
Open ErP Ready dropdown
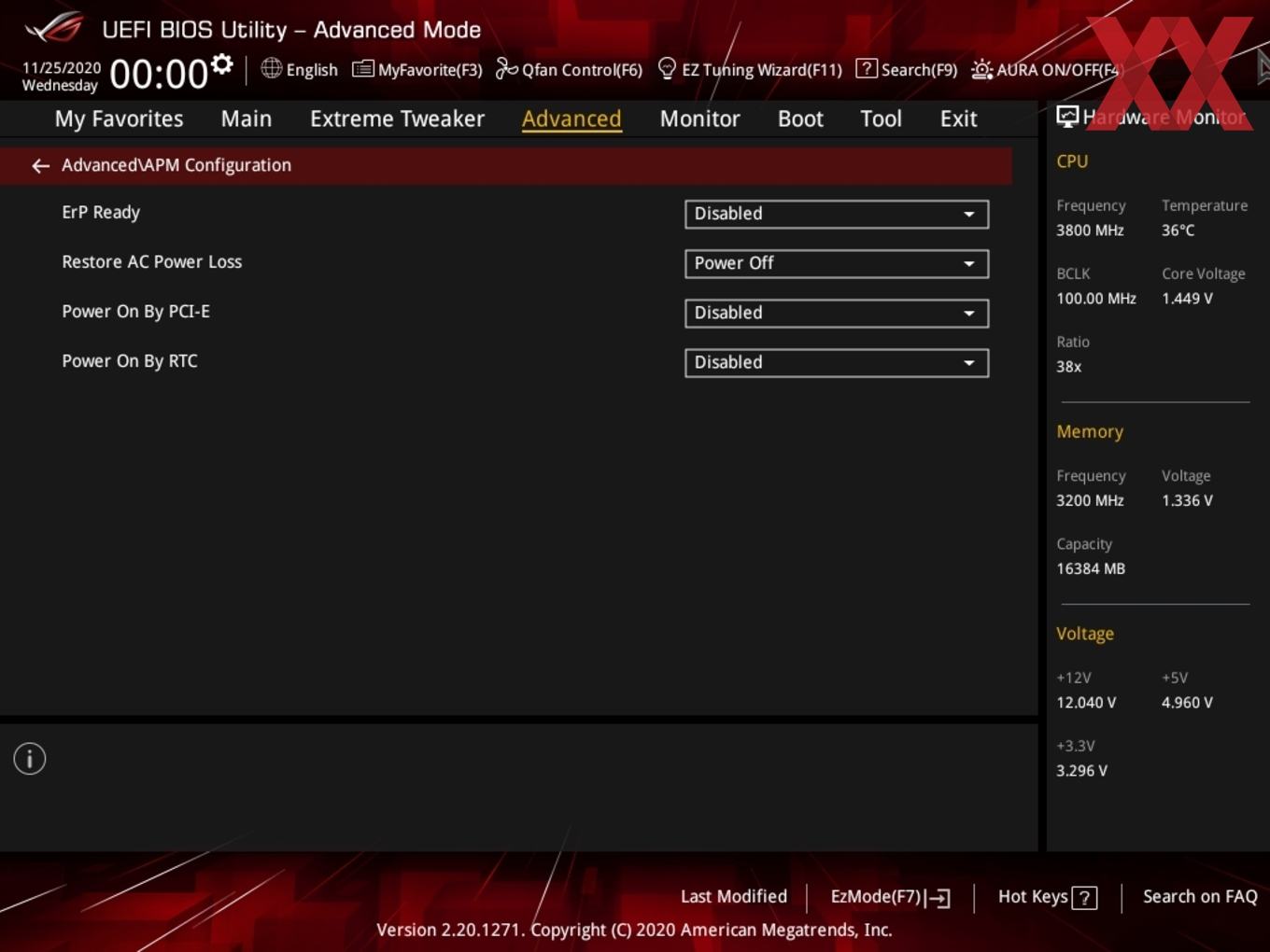[x=837, y=214]
